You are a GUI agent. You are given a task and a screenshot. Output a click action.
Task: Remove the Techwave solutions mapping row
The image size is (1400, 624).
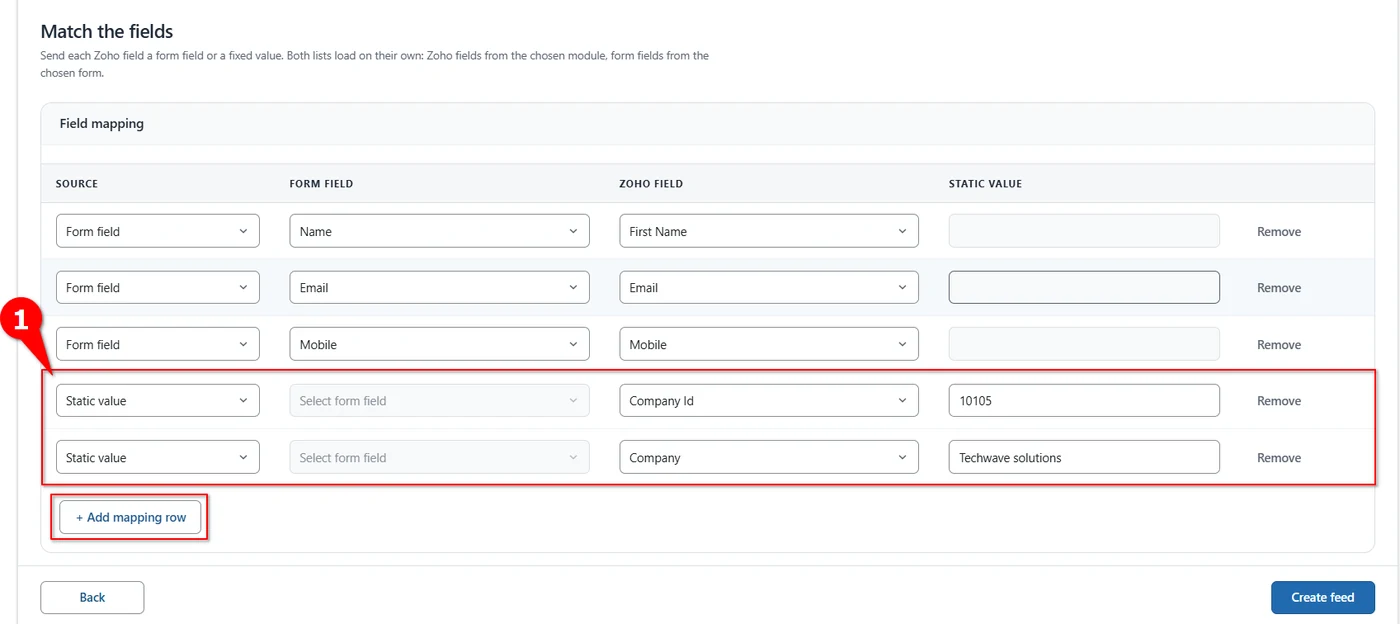(1279, 457)
